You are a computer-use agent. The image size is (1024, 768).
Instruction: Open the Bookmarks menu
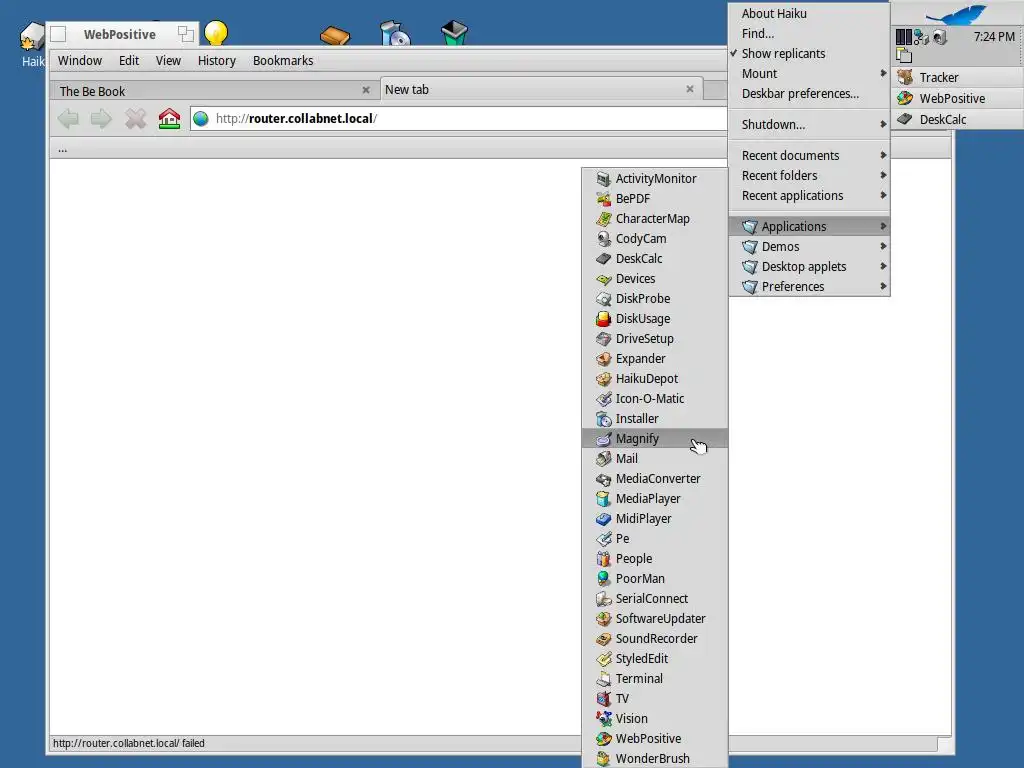(x=283, y=61)
